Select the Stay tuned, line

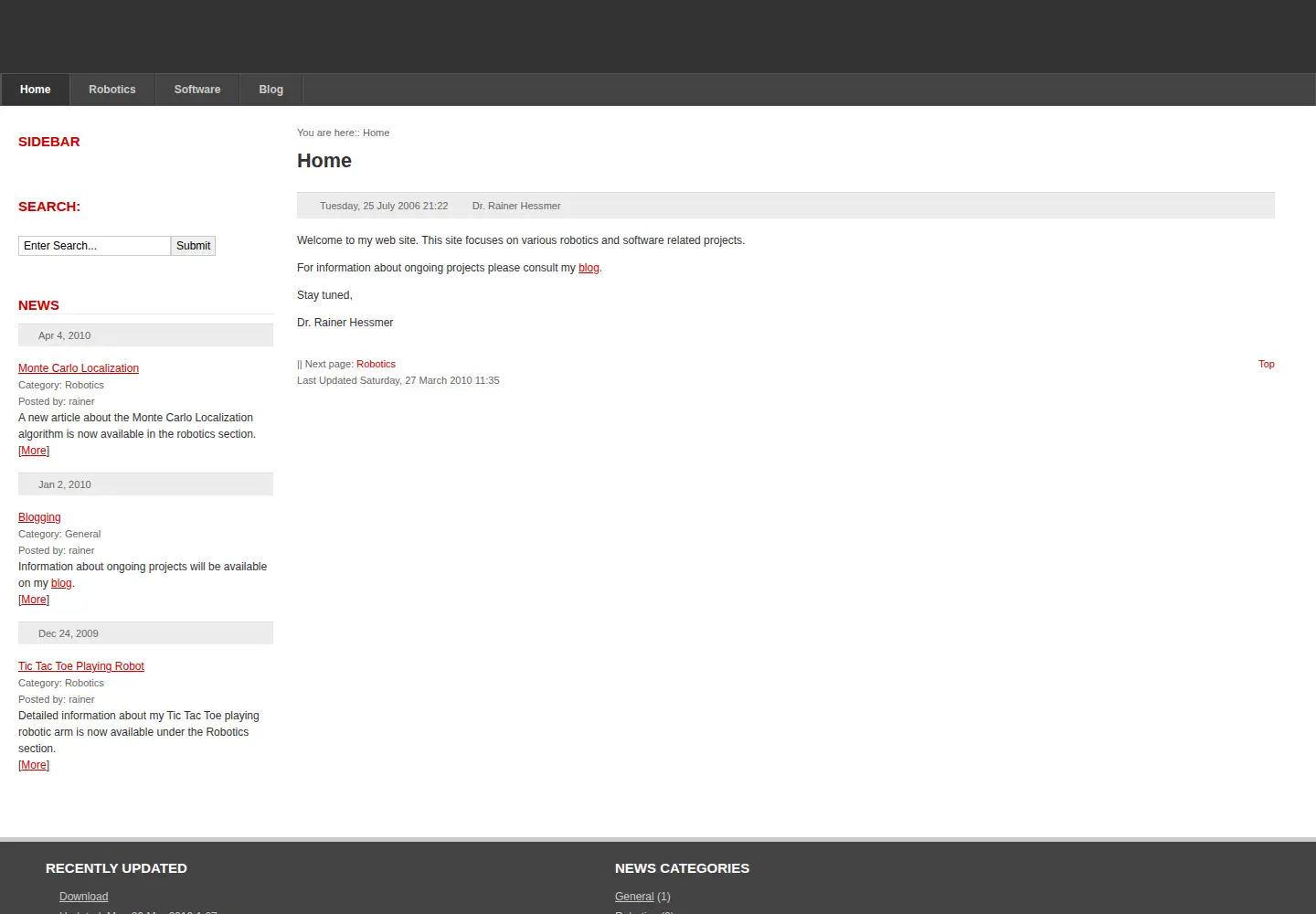tap(324, 295)
